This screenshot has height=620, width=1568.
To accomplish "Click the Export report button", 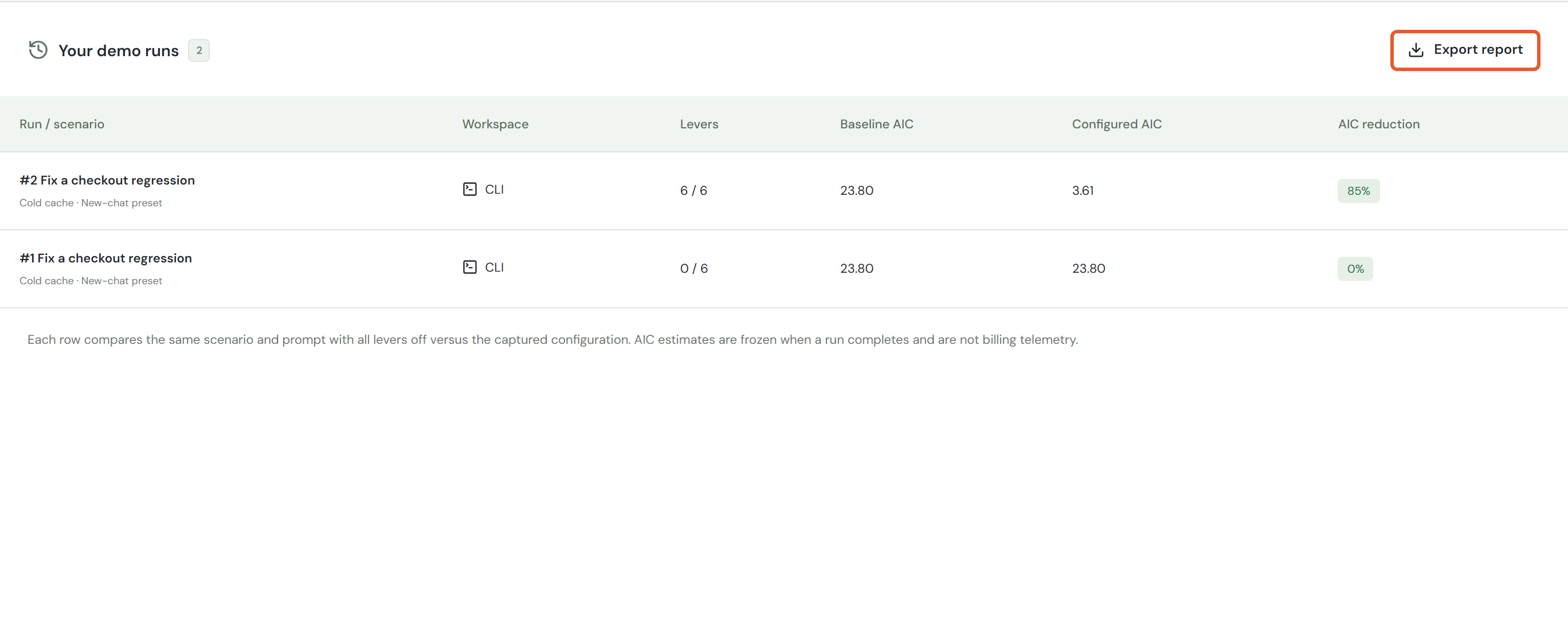I will (1464, 50).
